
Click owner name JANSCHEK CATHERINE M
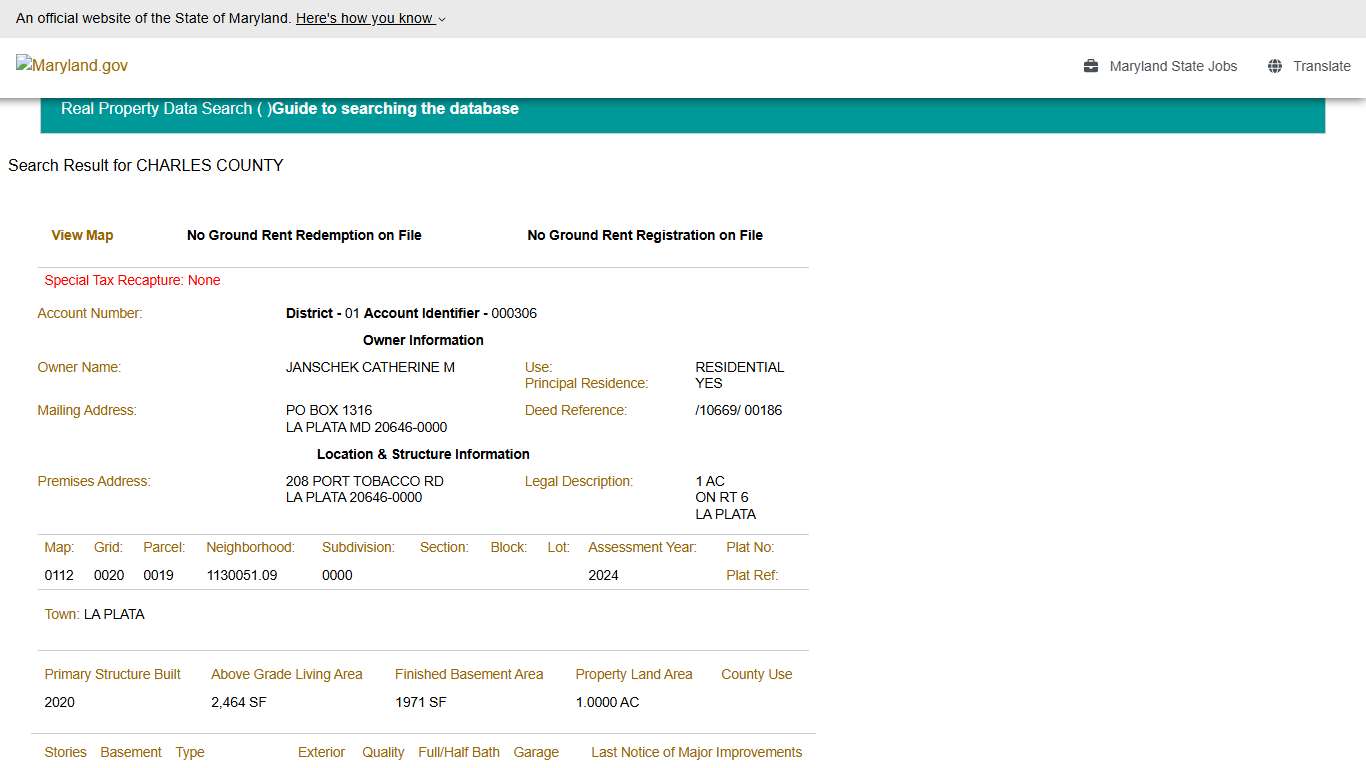[x=370, y=367]
